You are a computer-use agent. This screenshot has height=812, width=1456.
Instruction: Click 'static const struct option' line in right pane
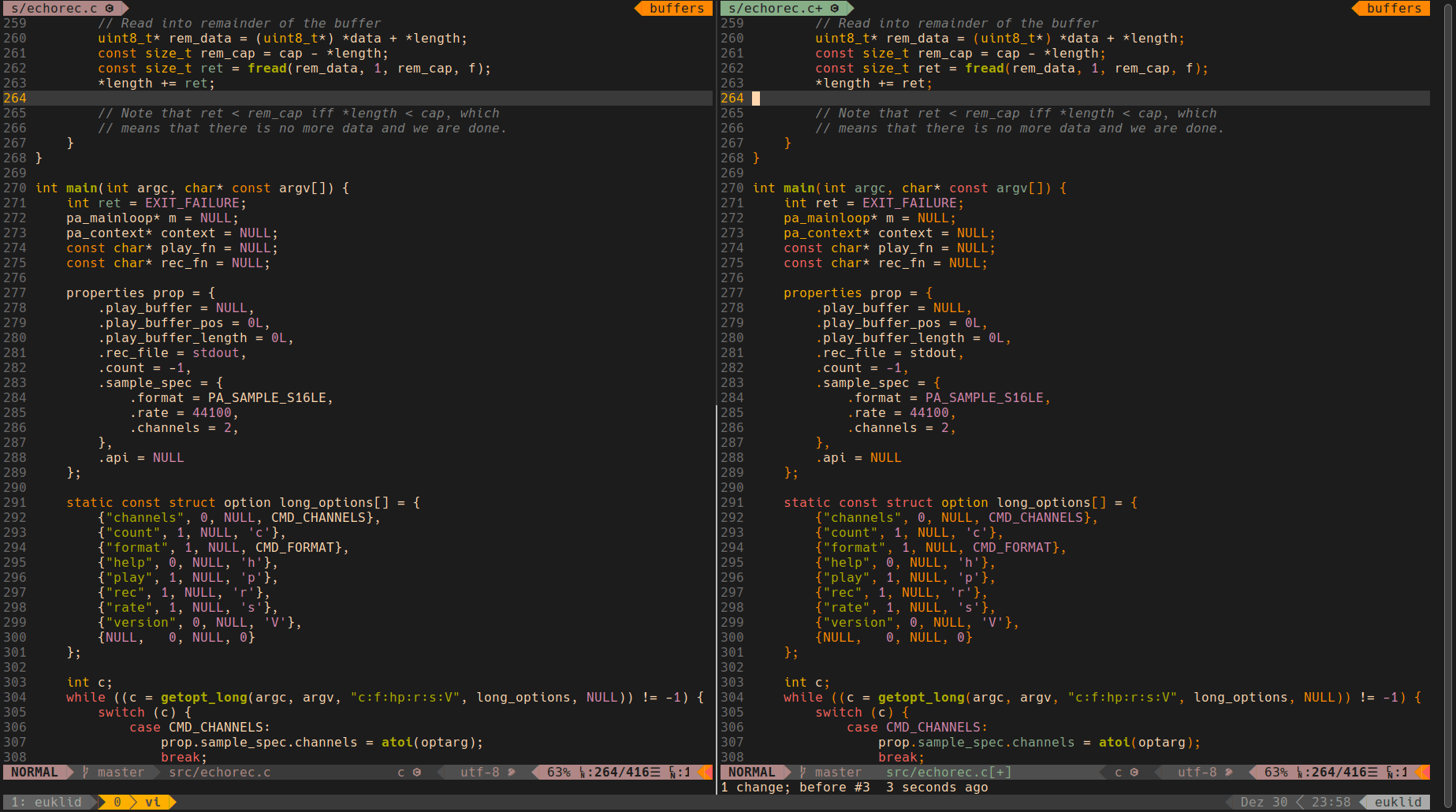point(961,503)
